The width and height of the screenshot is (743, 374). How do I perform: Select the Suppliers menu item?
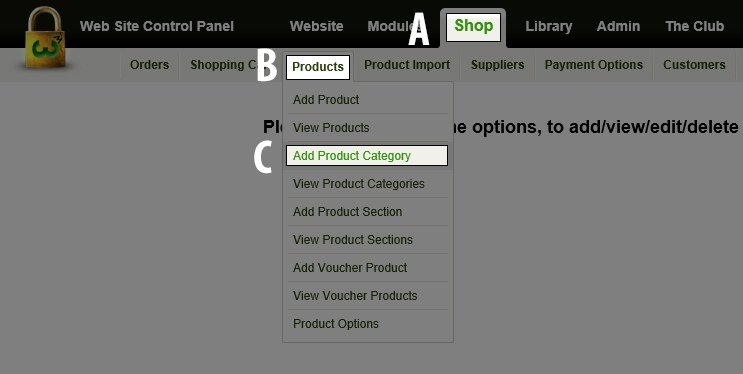pyautogui.click(x=498, y=65)
